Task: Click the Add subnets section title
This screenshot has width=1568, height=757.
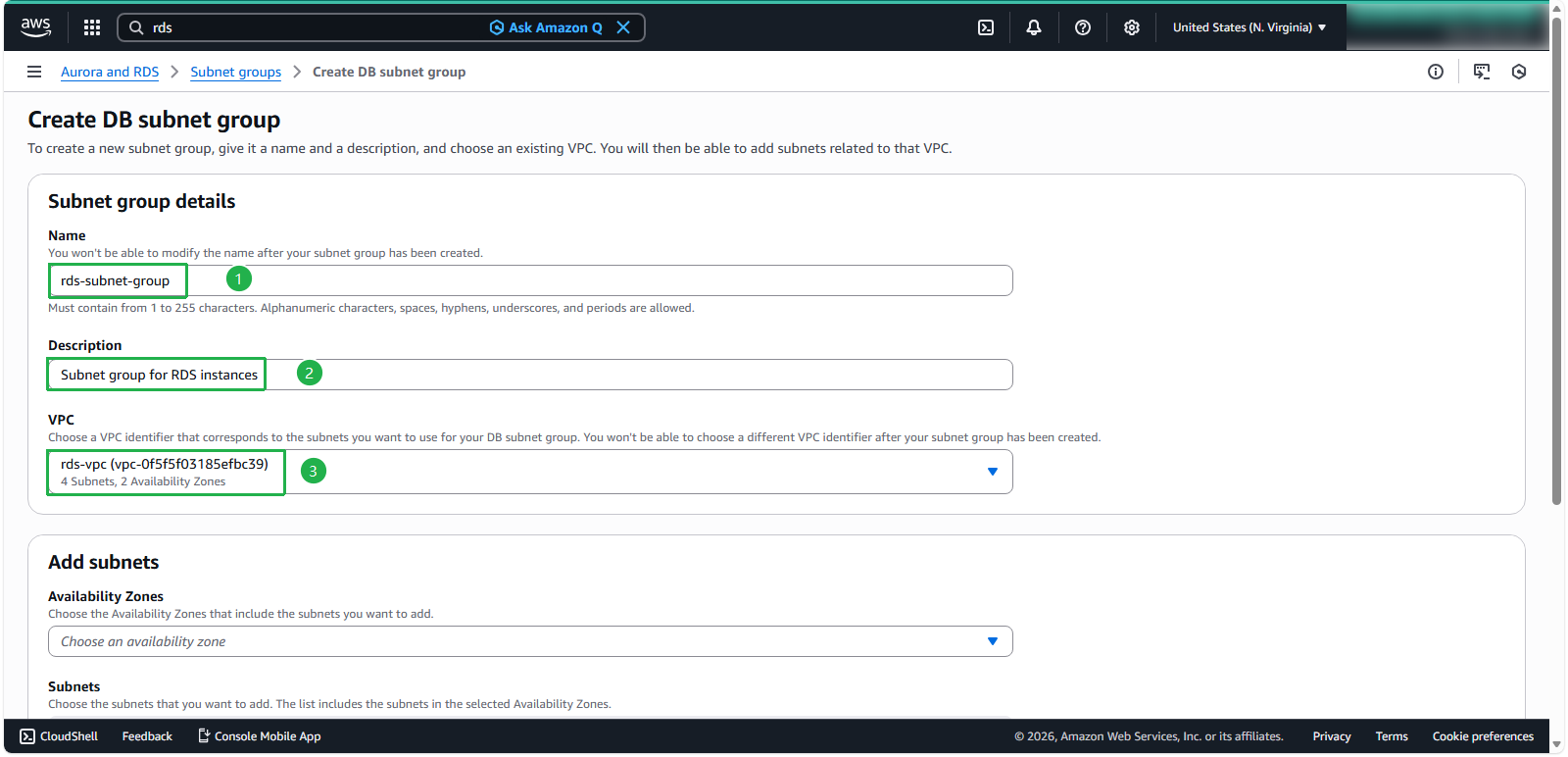Action: (x=103, y=562)
